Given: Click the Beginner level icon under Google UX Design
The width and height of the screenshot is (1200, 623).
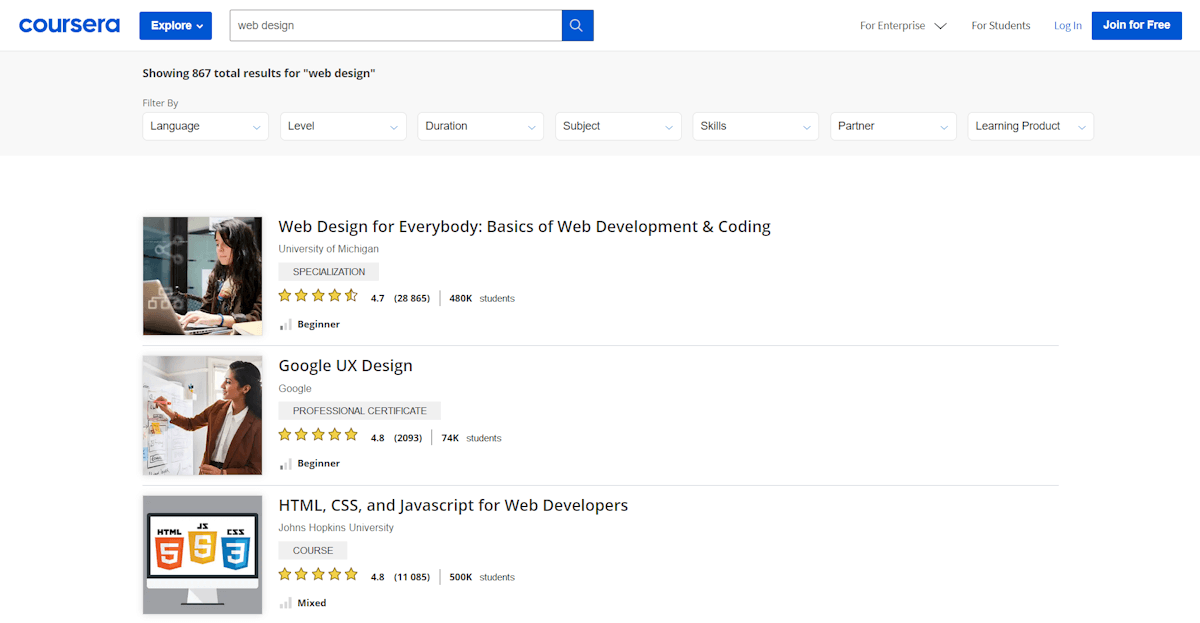Looking at the screenshot, I should 286,463.
